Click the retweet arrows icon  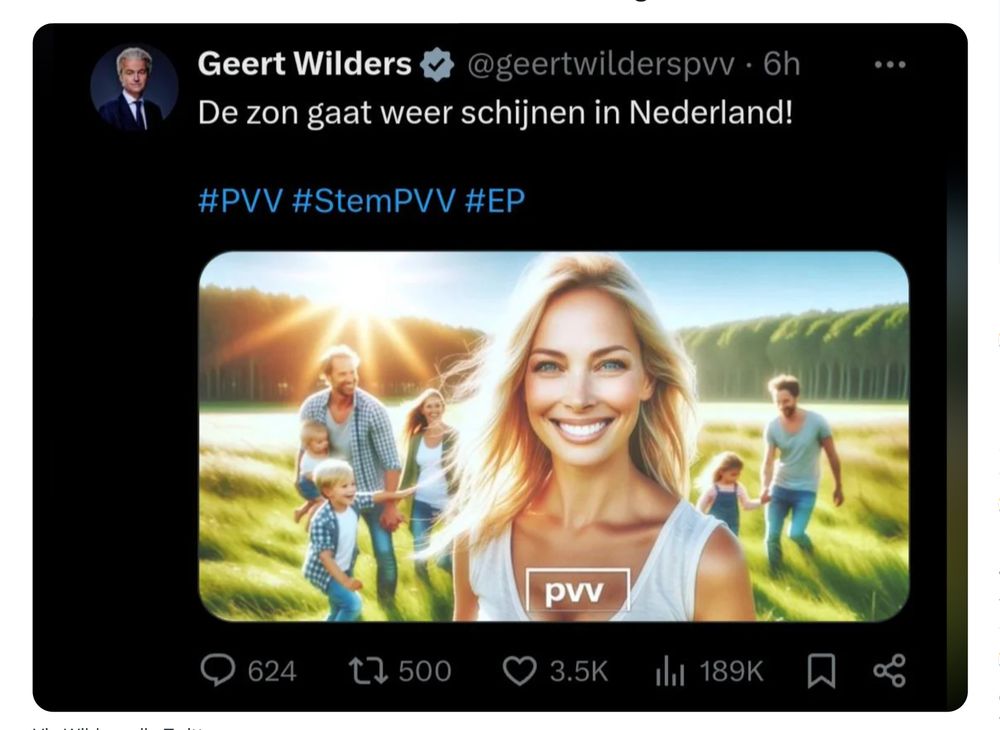[x=368, y=671]
